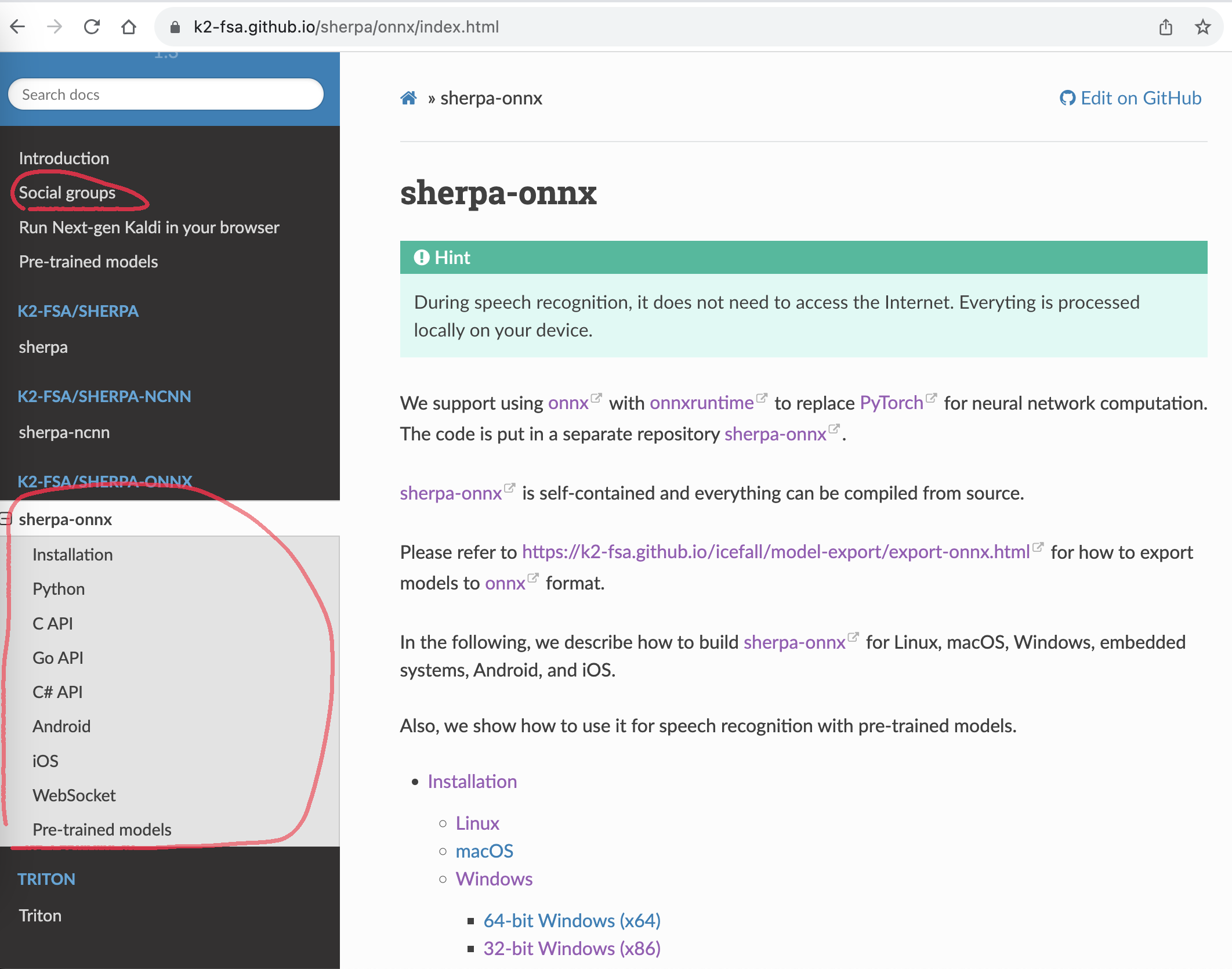Open 64-bit Windows (x64) link

click(x=572, y=920)
